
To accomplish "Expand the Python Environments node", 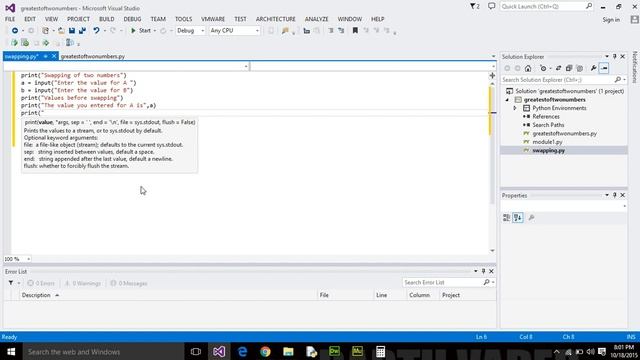I will click(515, 108).
